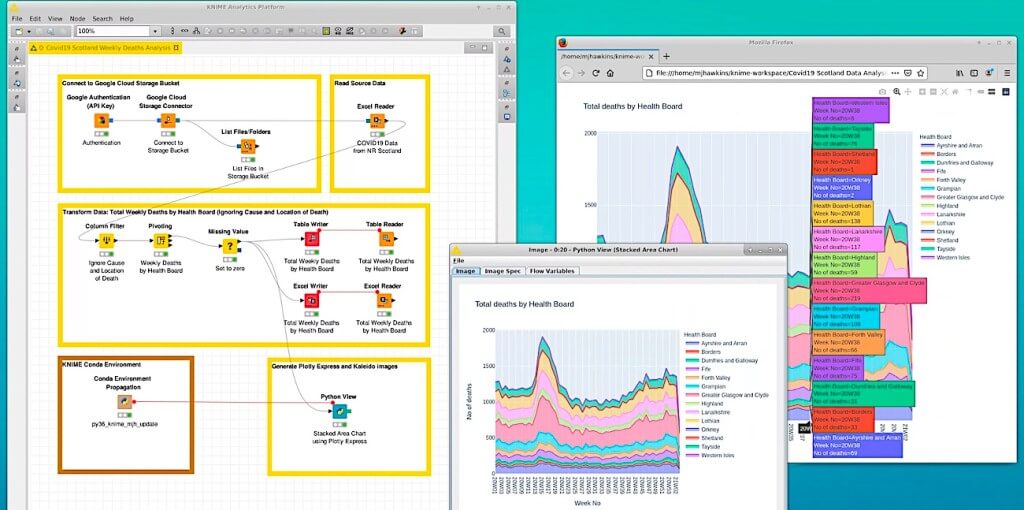Select the Covid19 Scotland Weekly Deaths Analysis tab
Screen dimensions: 1024x510
pos(105,48)
